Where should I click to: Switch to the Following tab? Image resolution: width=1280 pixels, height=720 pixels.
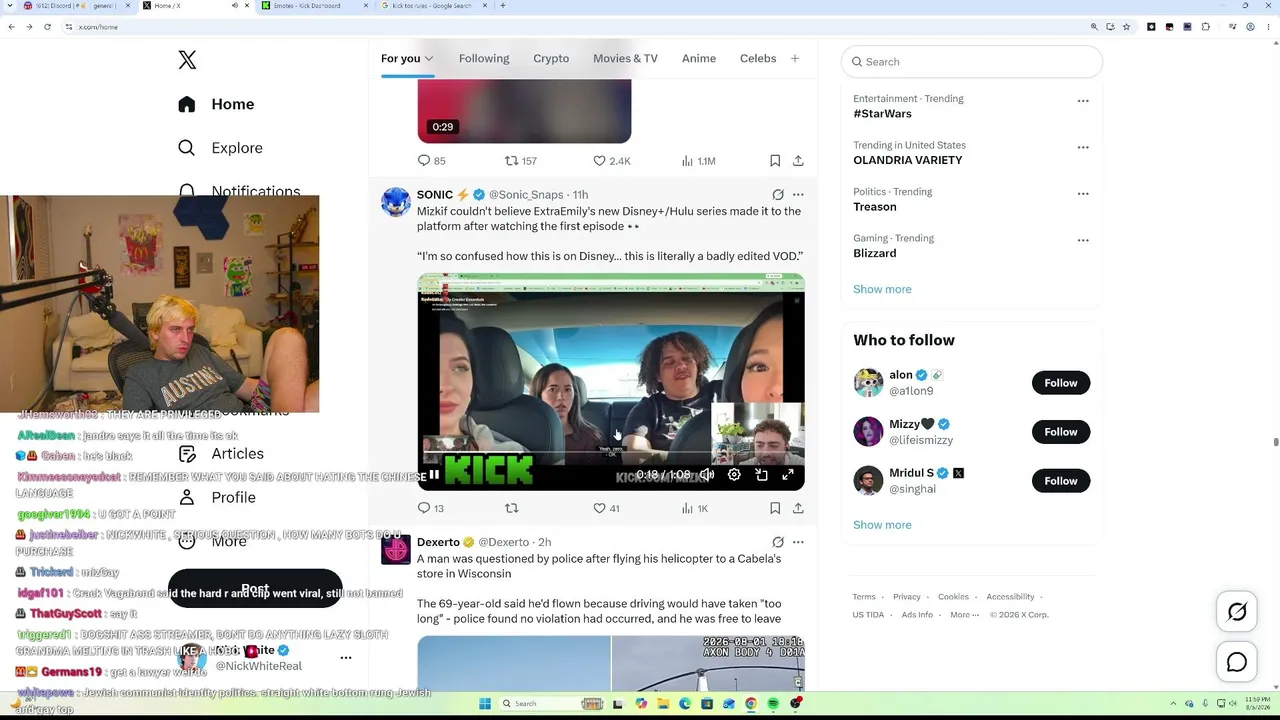pyautogui.click(x=484, y=58)
